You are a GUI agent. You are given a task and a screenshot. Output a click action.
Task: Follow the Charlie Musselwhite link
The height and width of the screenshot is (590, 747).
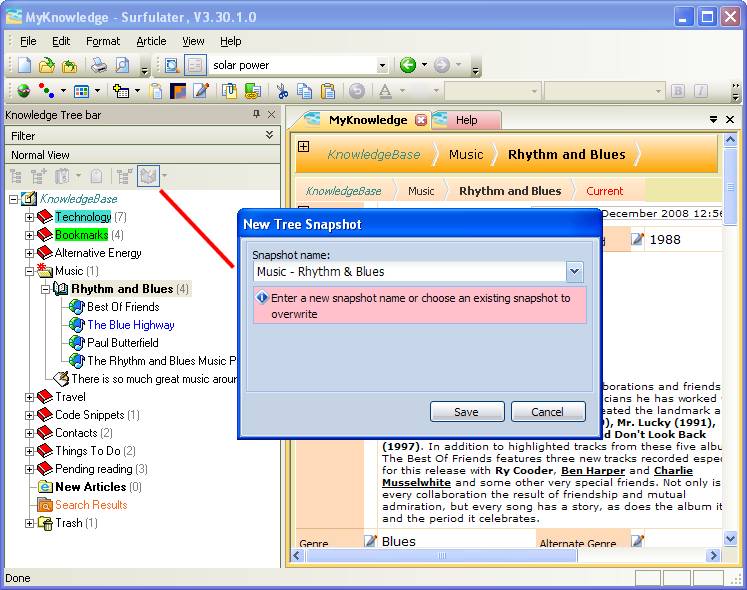click(673, 470)
